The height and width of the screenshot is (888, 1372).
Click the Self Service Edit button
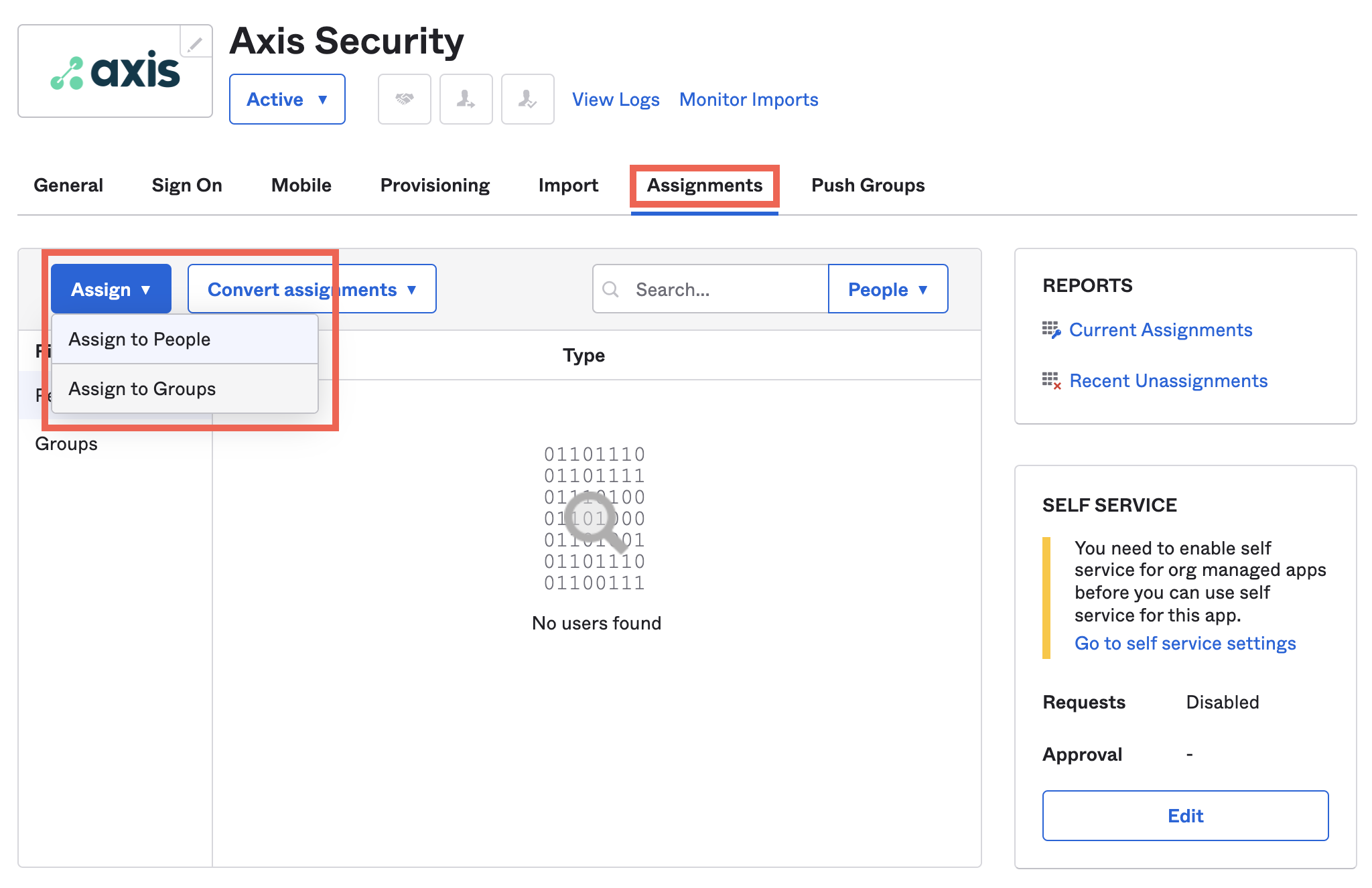point(1185,815)
